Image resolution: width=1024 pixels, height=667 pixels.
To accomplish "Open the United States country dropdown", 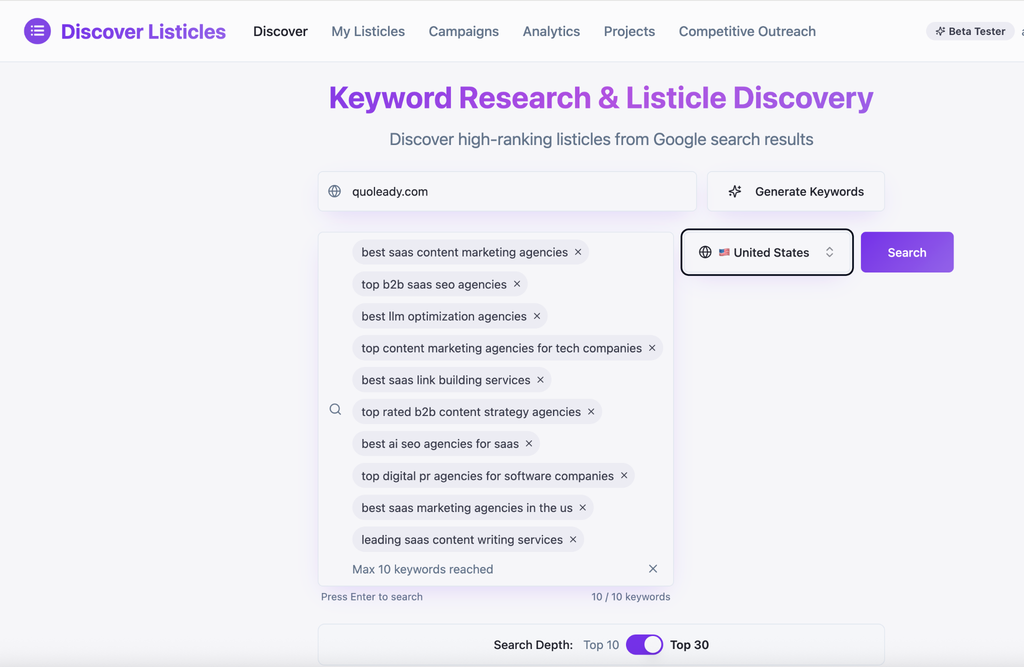I will 767,252.
